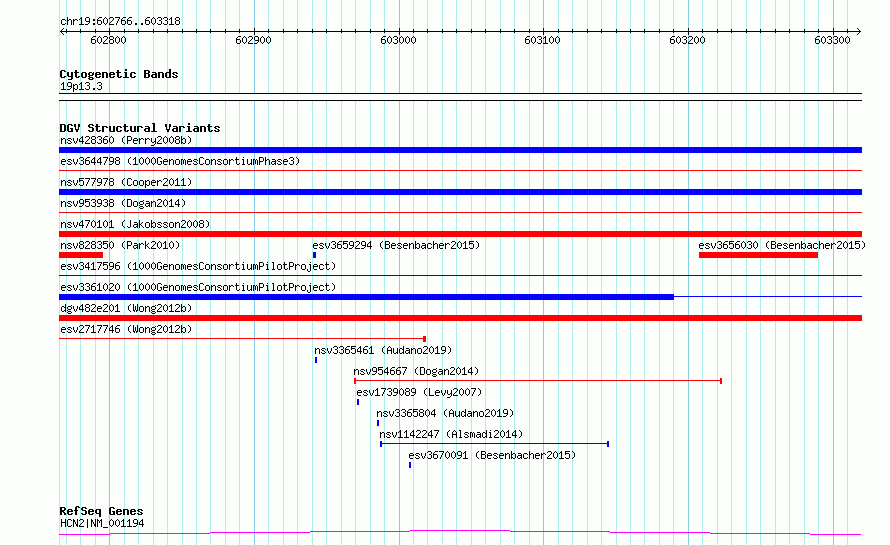Click variant label esv3659294 (Besenbacher2015)

coord(396,245)
